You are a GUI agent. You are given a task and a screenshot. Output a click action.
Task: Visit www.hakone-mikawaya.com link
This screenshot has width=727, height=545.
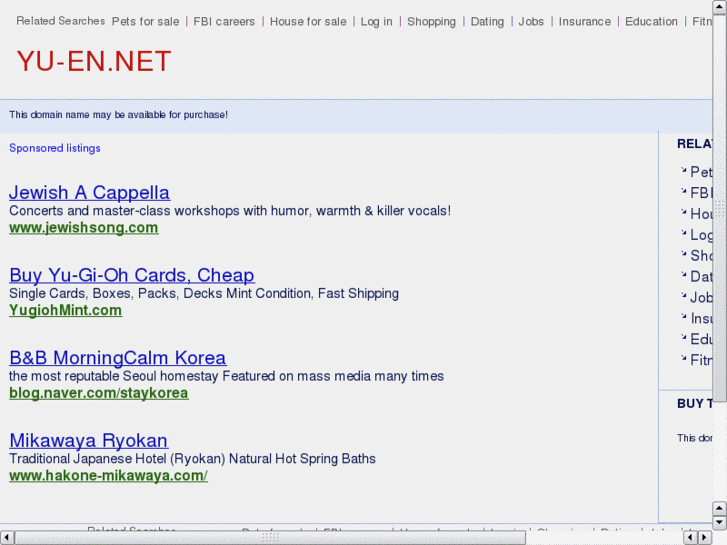108,475
